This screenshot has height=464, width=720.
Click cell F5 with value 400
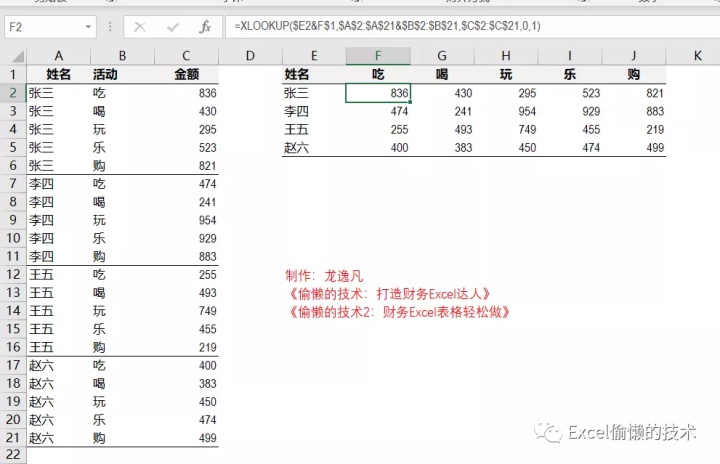pos(378,147)
